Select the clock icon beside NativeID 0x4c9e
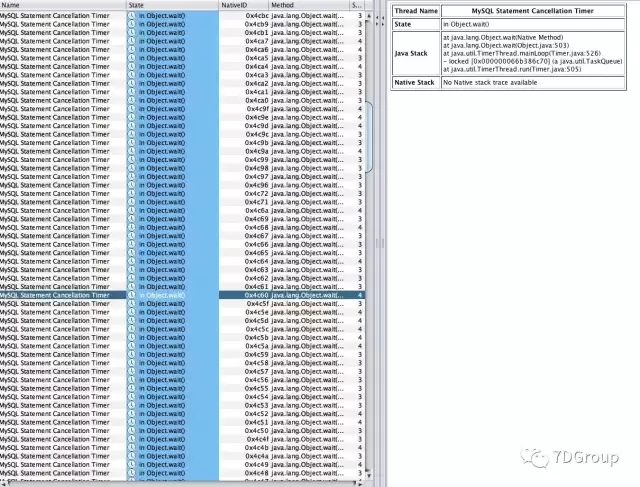The width and height of the screenshot is (640, 487). click(131, 117)
